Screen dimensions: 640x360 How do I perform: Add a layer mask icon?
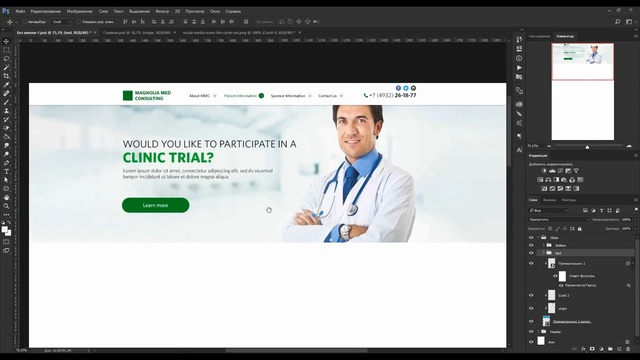click(x=592, y=349)
